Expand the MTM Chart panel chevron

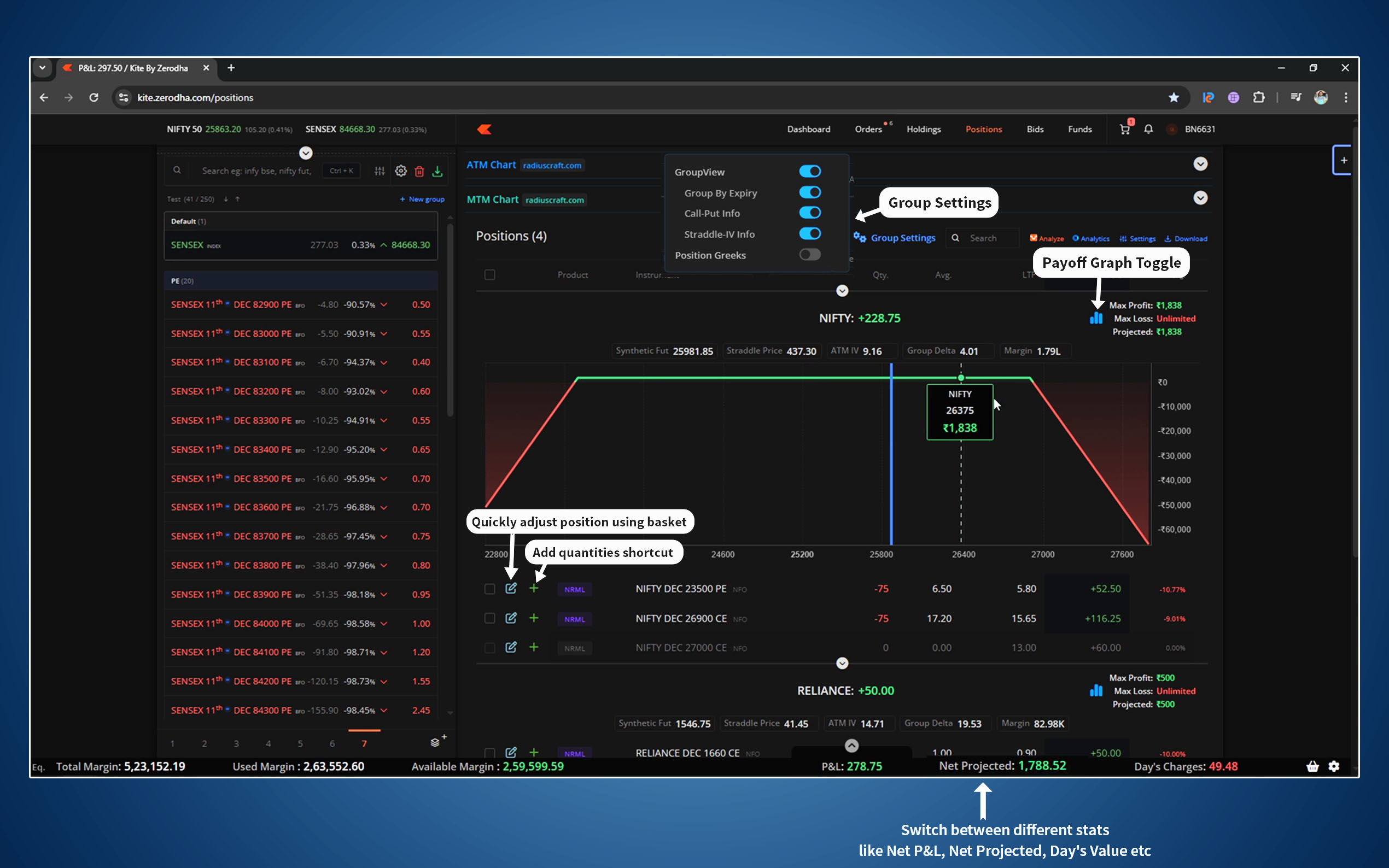pyautogui.click(x=1200, y=198)
